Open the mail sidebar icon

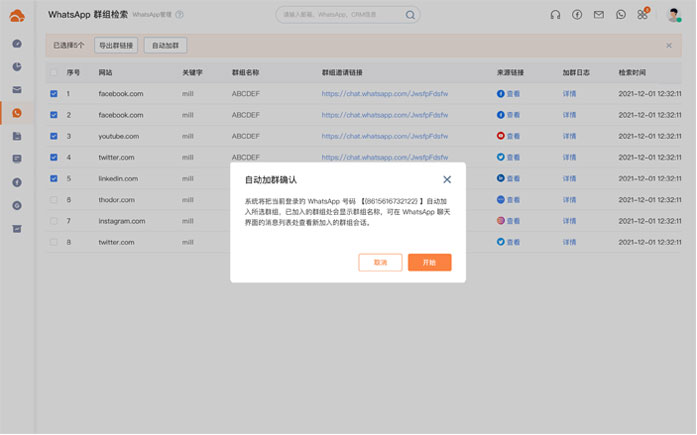pos(17,90)
